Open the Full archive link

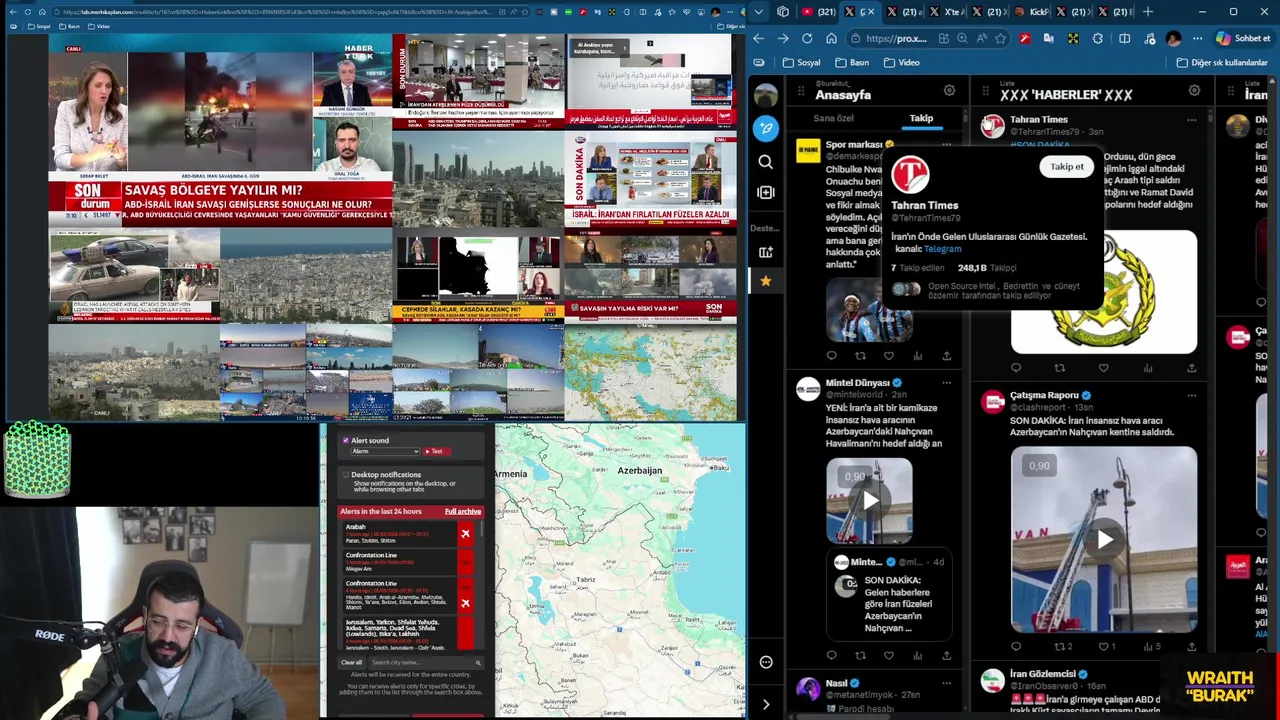coord(462,511)
